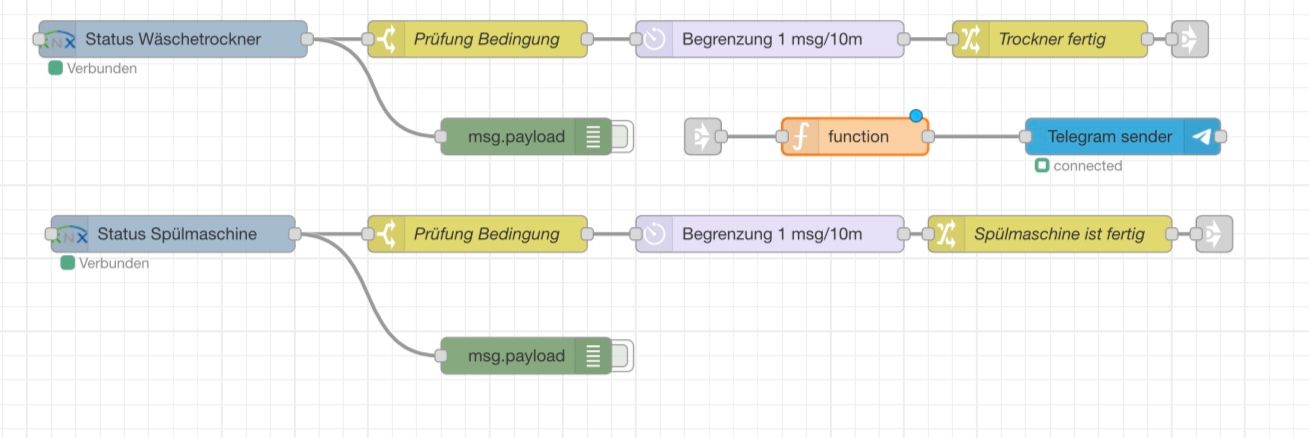The width and height of the screenshot is (1309, 438).
Task: Click the shuffle icon on Trockner fertig node
Action: (971, 39)
